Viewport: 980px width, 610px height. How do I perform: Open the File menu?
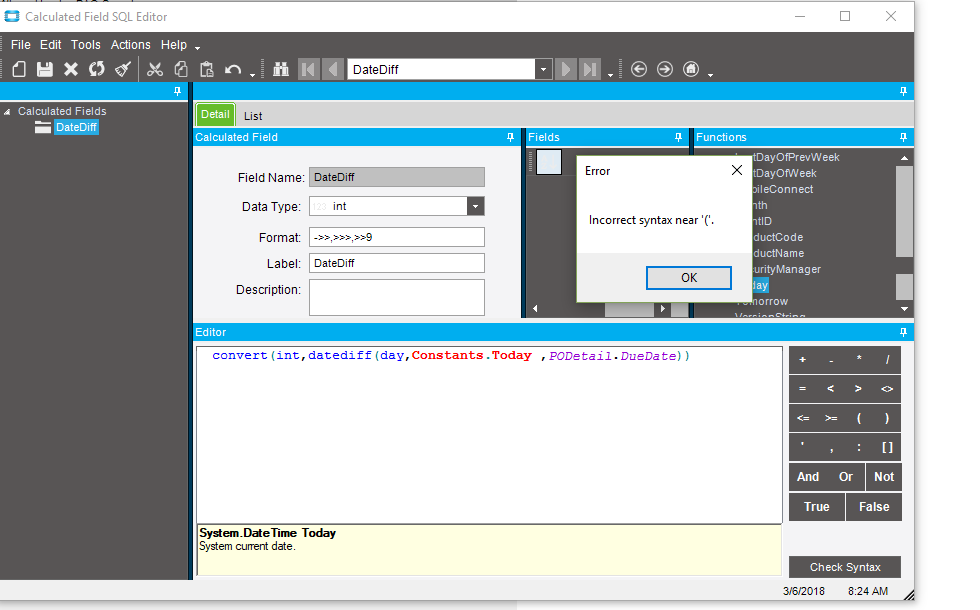tap(20, 45)
